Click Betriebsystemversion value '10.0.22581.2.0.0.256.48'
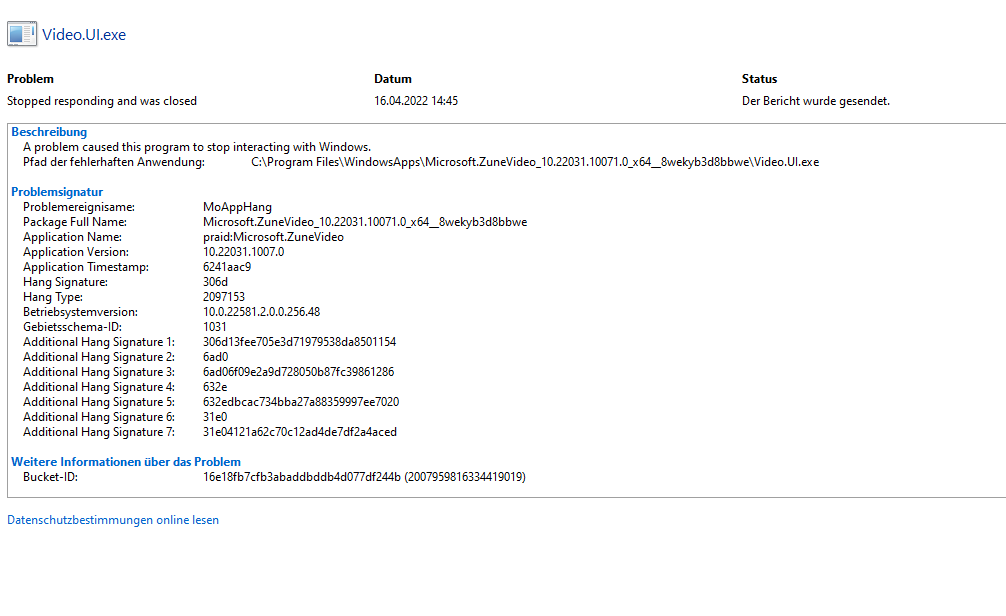This screenshot has height=616, width=1006. 262,312
